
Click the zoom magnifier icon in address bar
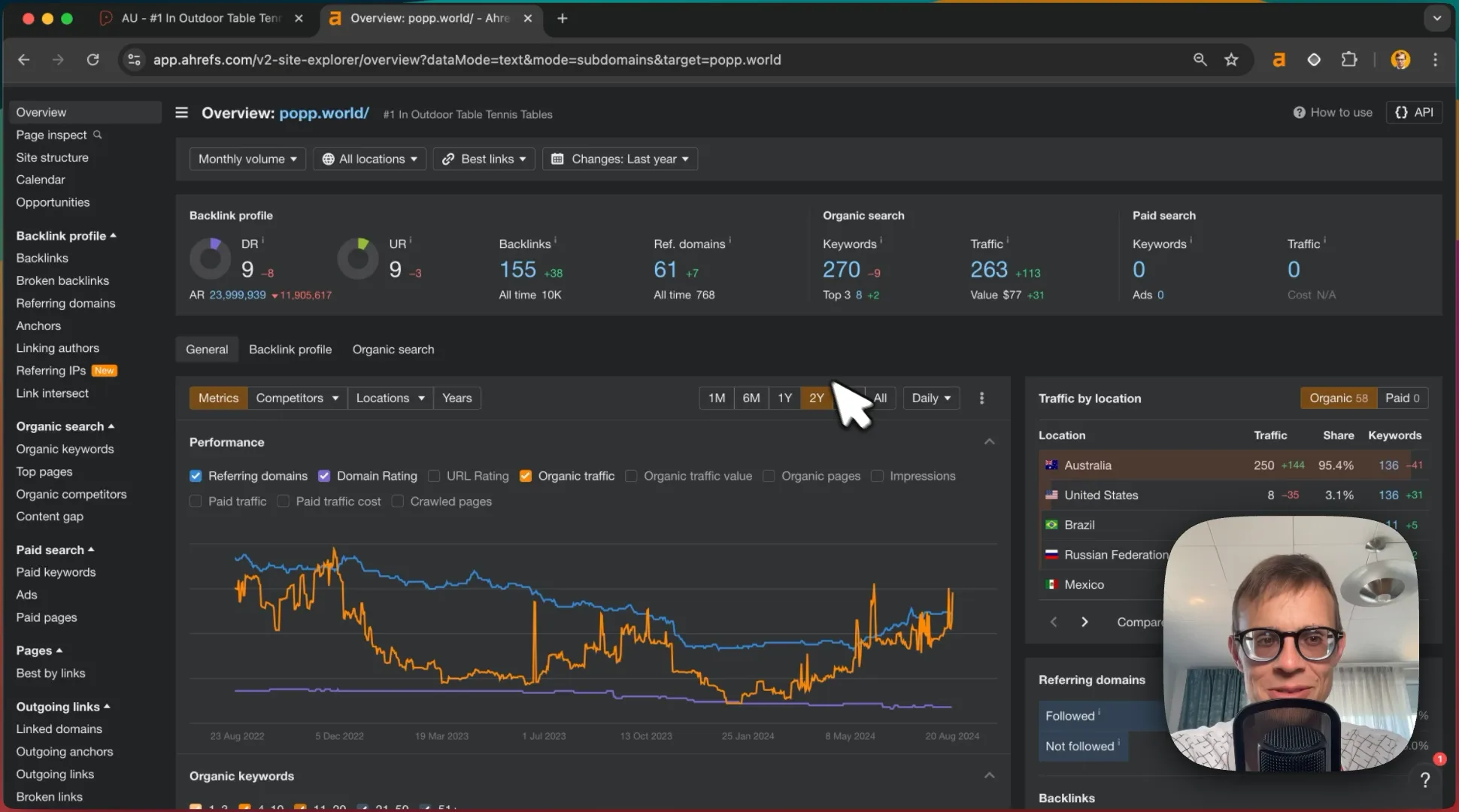(x=1200, y=59)
